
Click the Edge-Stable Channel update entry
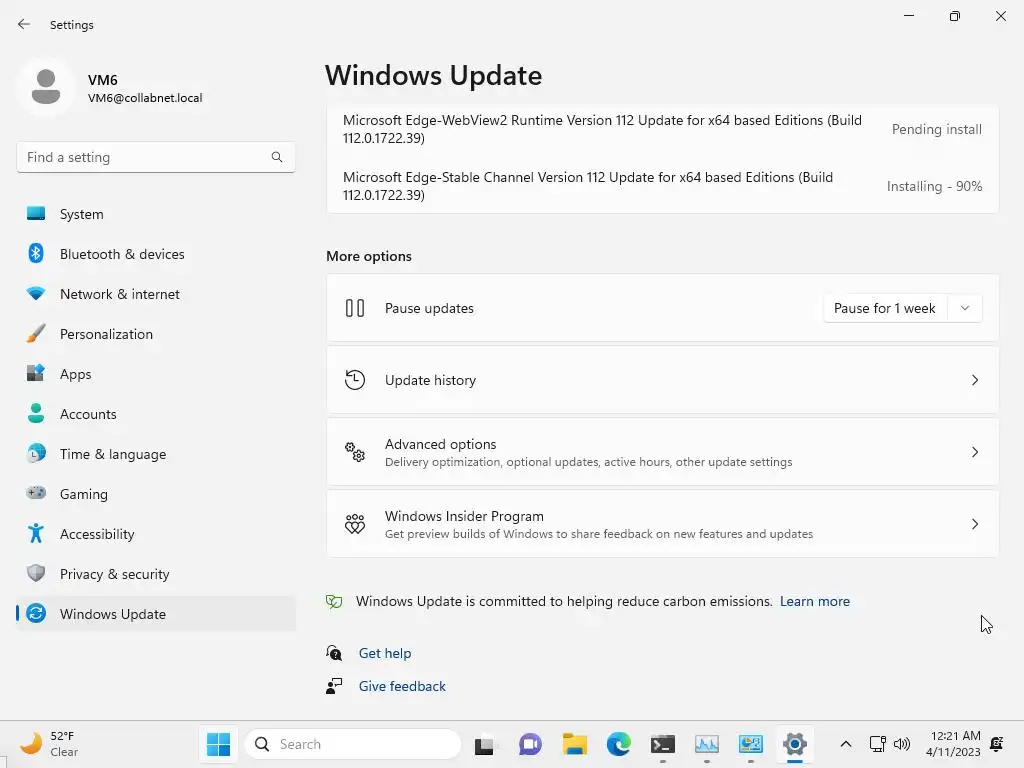tap(662, 185)
